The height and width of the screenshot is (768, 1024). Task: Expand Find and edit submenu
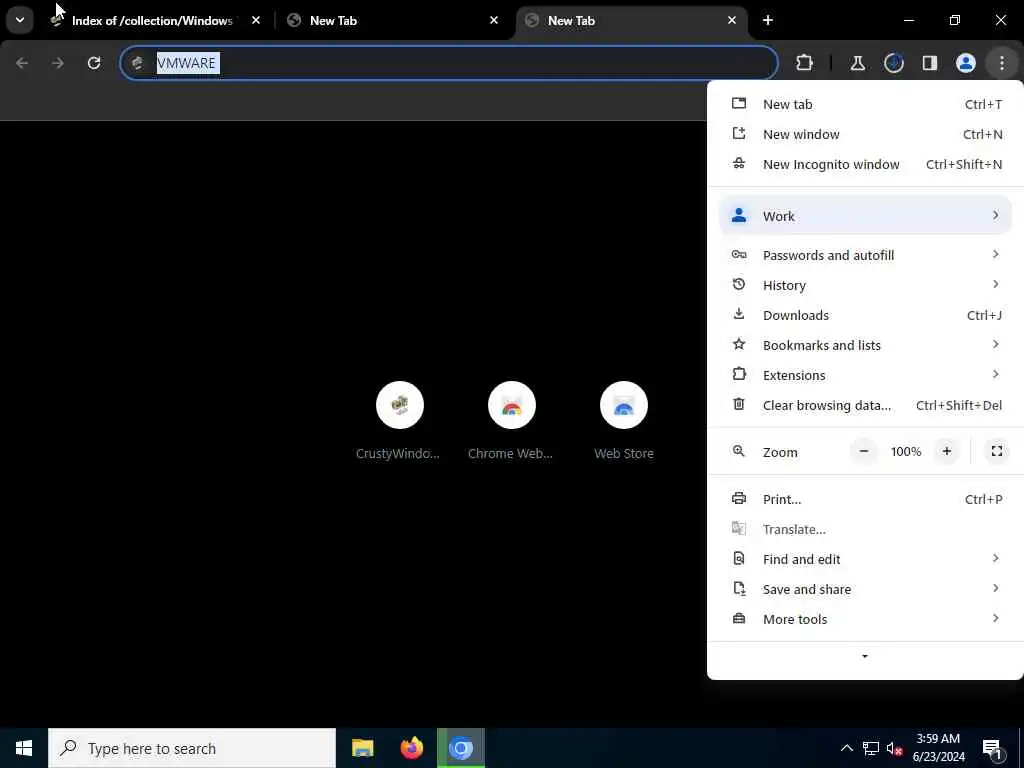[x=865, y=559]
